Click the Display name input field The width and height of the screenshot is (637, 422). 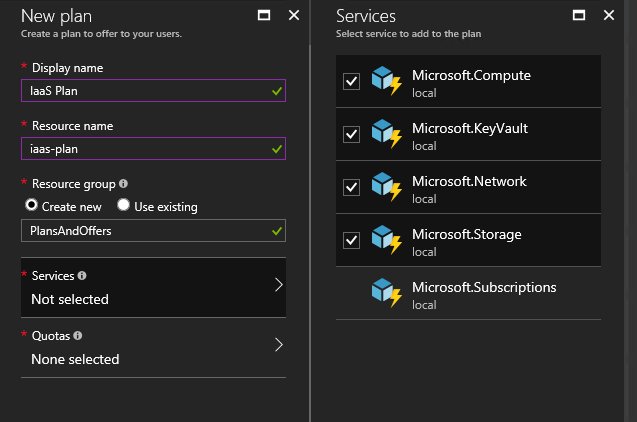(153, 91)
